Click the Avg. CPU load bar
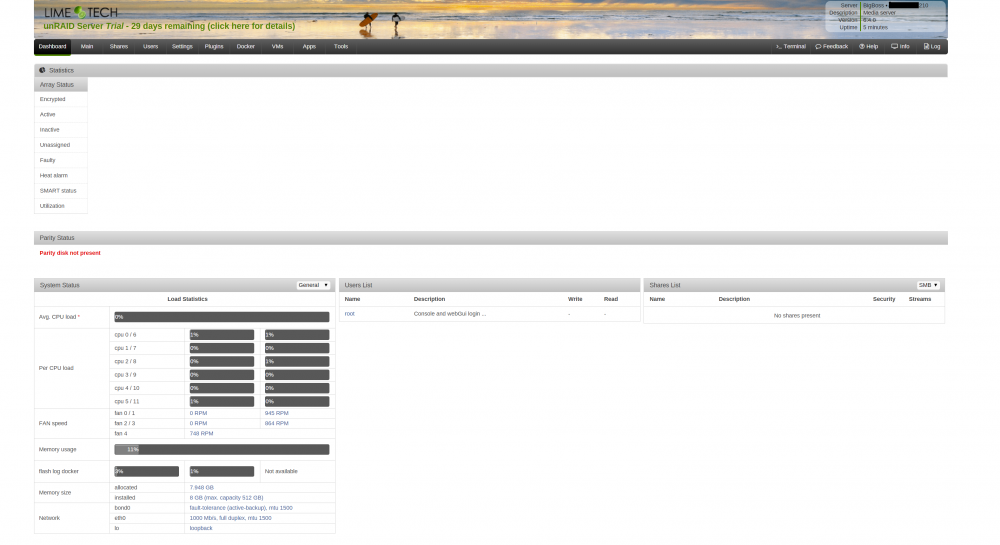The height and width of the screenshot is (545, 1000). [x=222, y=317]
